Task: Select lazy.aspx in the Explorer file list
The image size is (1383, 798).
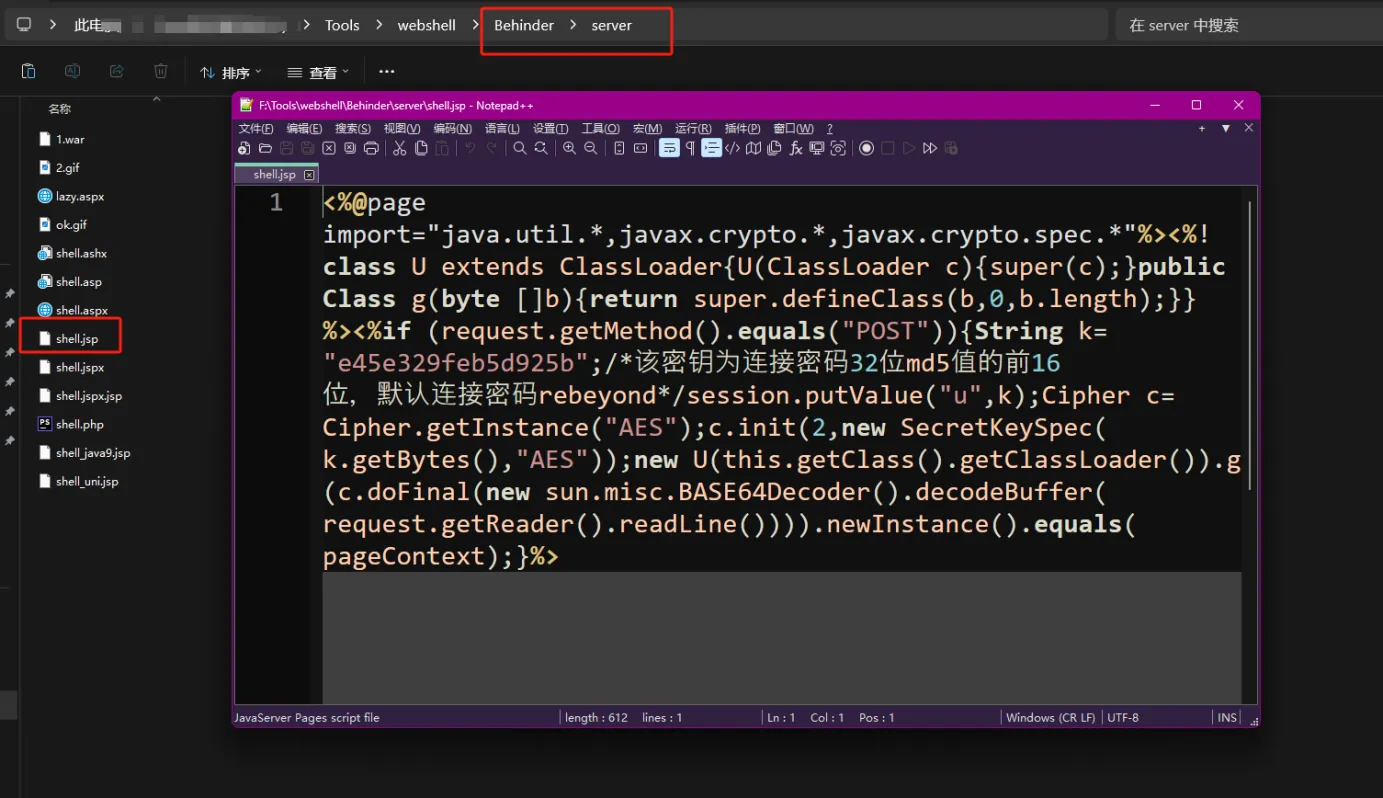Action: 71,197
